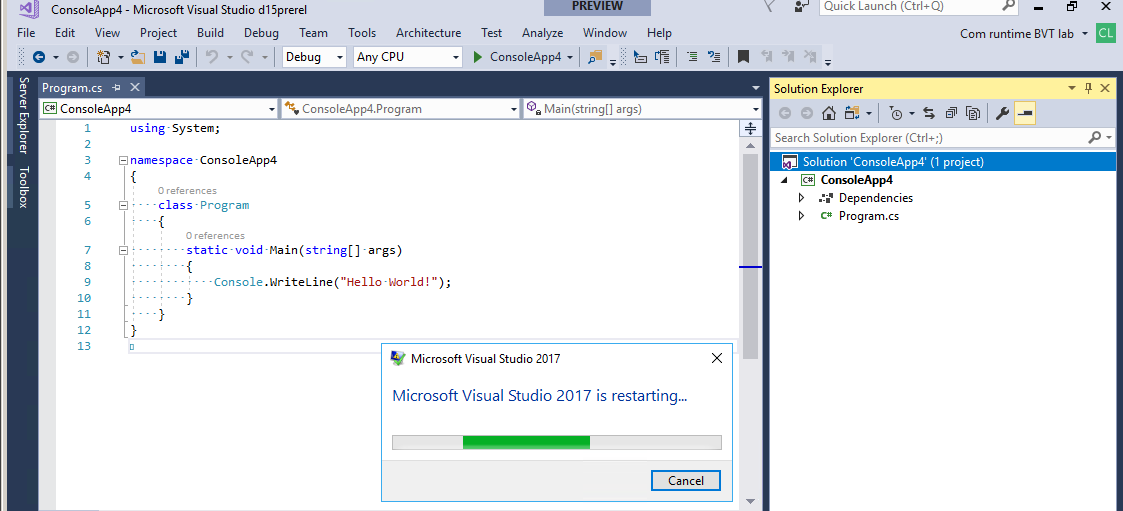Image resolution: width=1123 pixels, height=511 pixels.
Task: Click the Quick Launch search magnifier icon
Action: [x=1008, y=6]
